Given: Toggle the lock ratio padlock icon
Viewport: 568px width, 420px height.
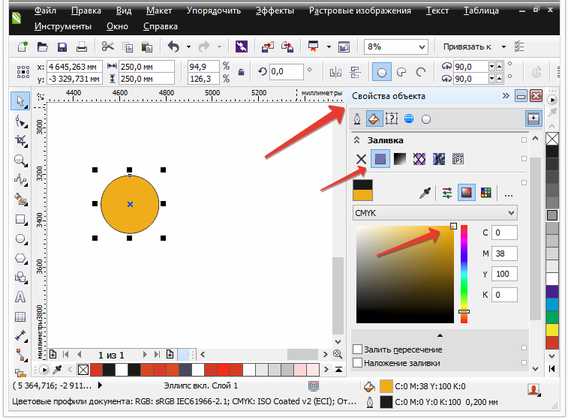Looking at the screenshot, I should 241,72.
